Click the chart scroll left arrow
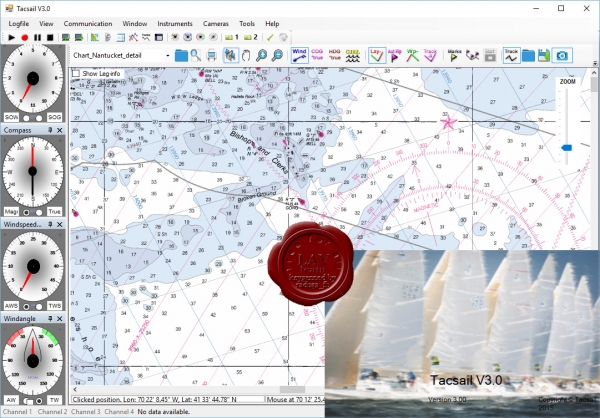 75,389
